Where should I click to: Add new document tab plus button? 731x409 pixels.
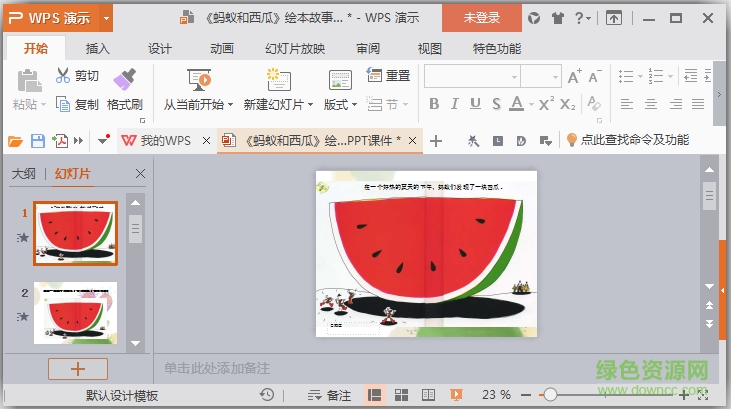pyautogui.click(x=436, y=140)
